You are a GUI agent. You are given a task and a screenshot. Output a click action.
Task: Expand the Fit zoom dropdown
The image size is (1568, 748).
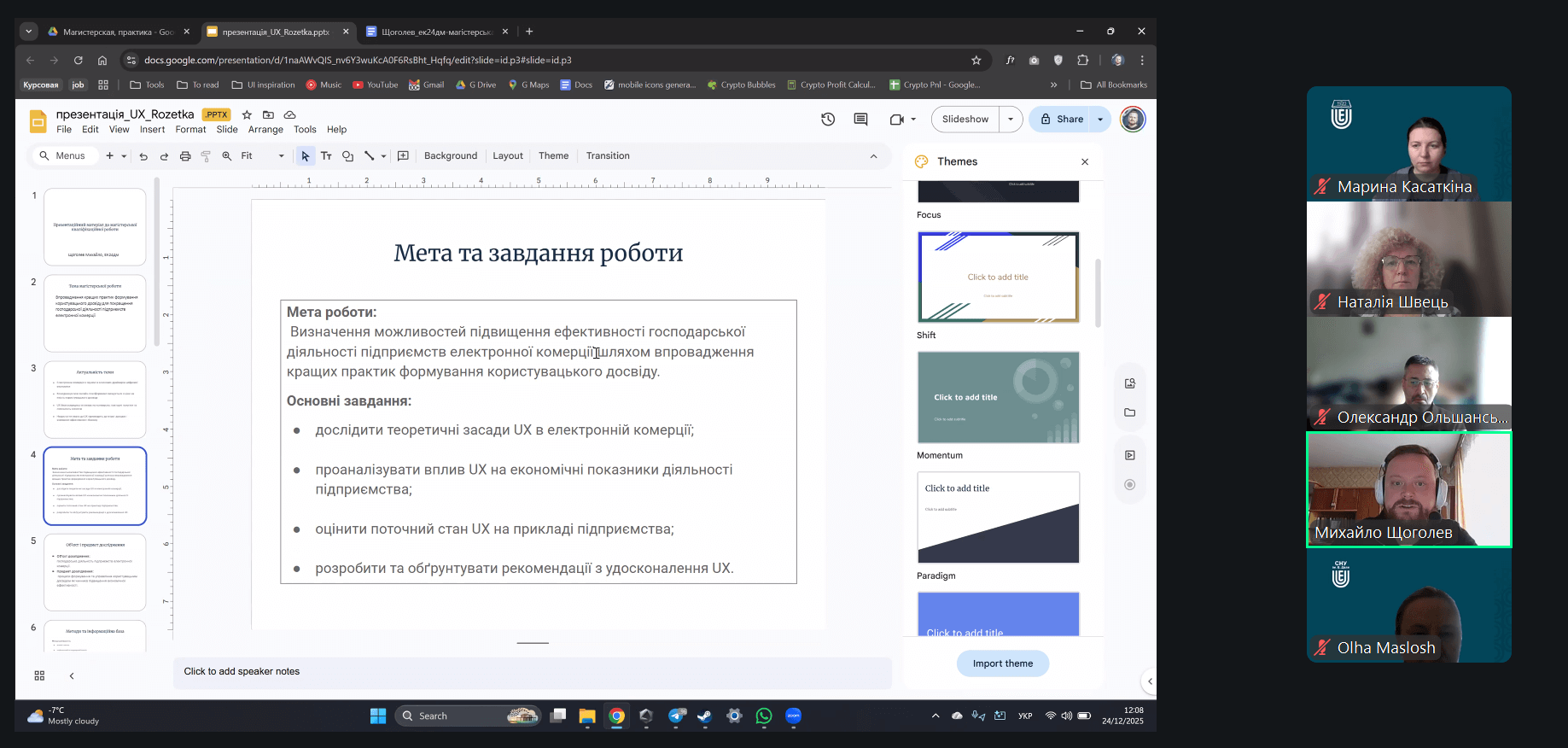click(x=281, y=156)
